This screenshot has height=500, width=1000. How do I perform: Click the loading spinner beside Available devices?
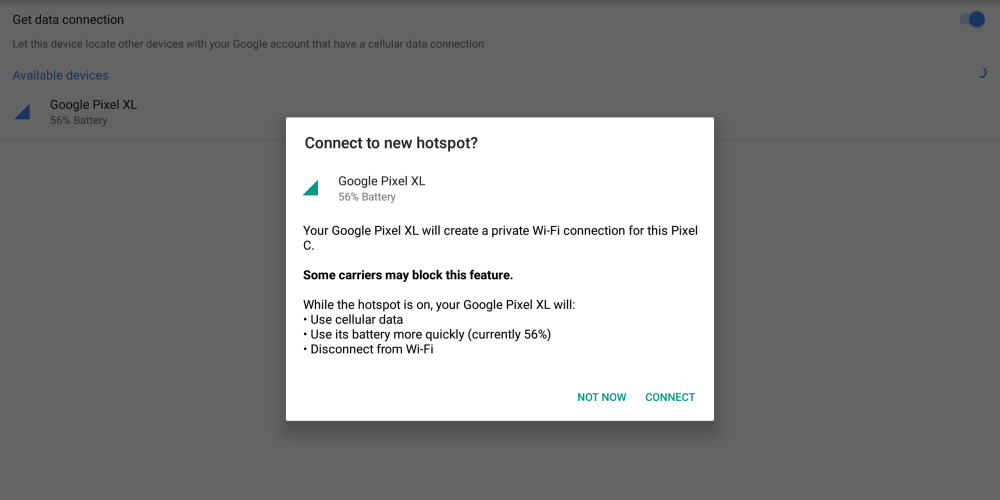982,73
